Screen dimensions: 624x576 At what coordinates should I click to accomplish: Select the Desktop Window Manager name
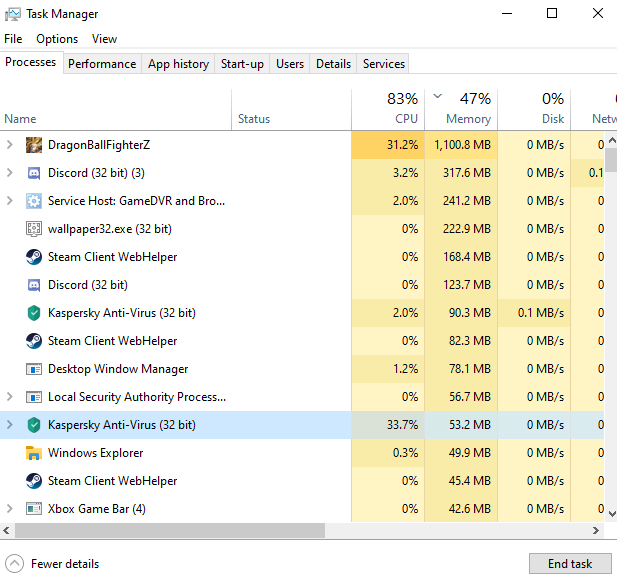pyautogui.click(x=118, y=369)
